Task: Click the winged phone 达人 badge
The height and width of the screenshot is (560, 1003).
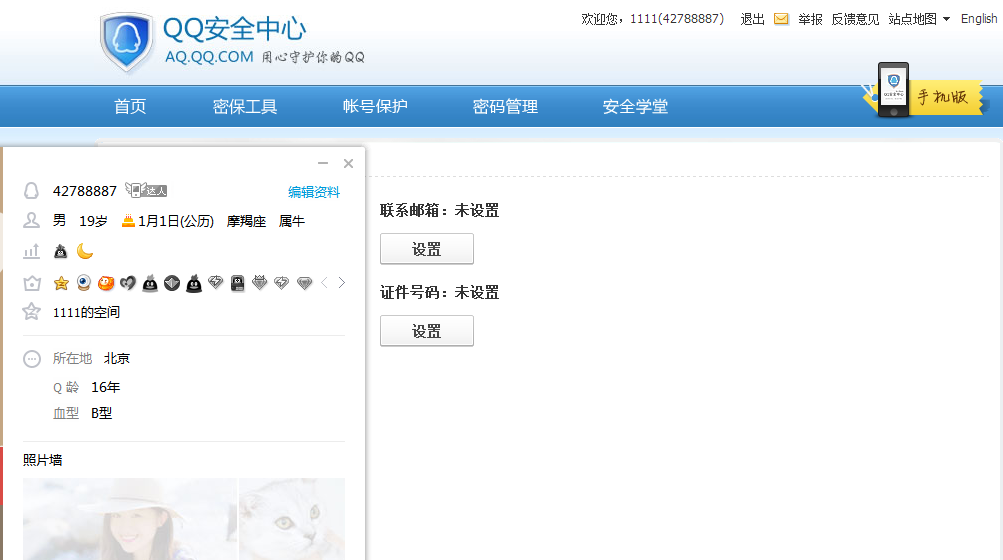Action: (146, 190)
